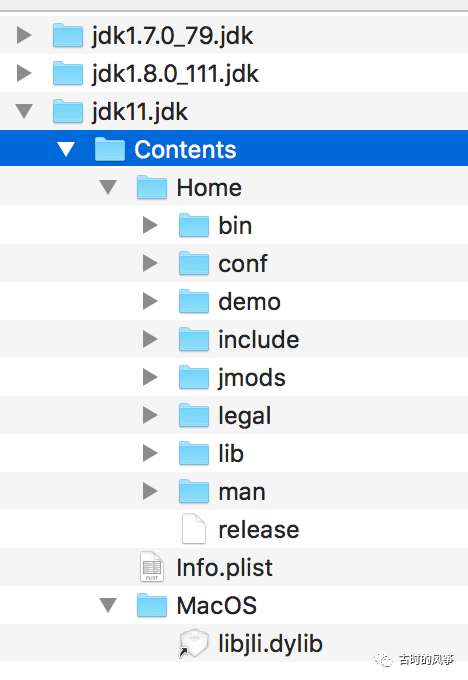Click the jdk1.7.0_79.jdk folder icon
This screenshot has width=468, height=680.
click(68, 35)
